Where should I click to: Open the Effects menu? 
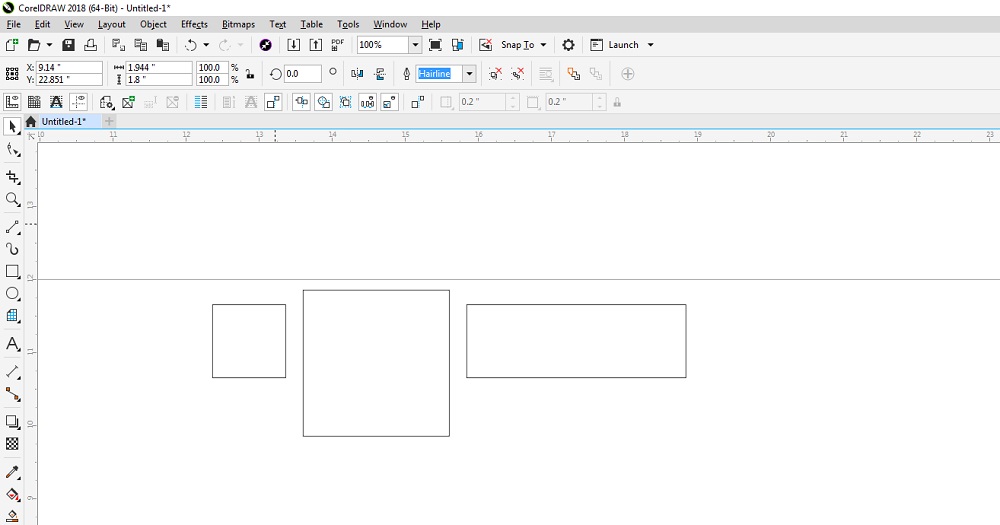tap(194, 24)
